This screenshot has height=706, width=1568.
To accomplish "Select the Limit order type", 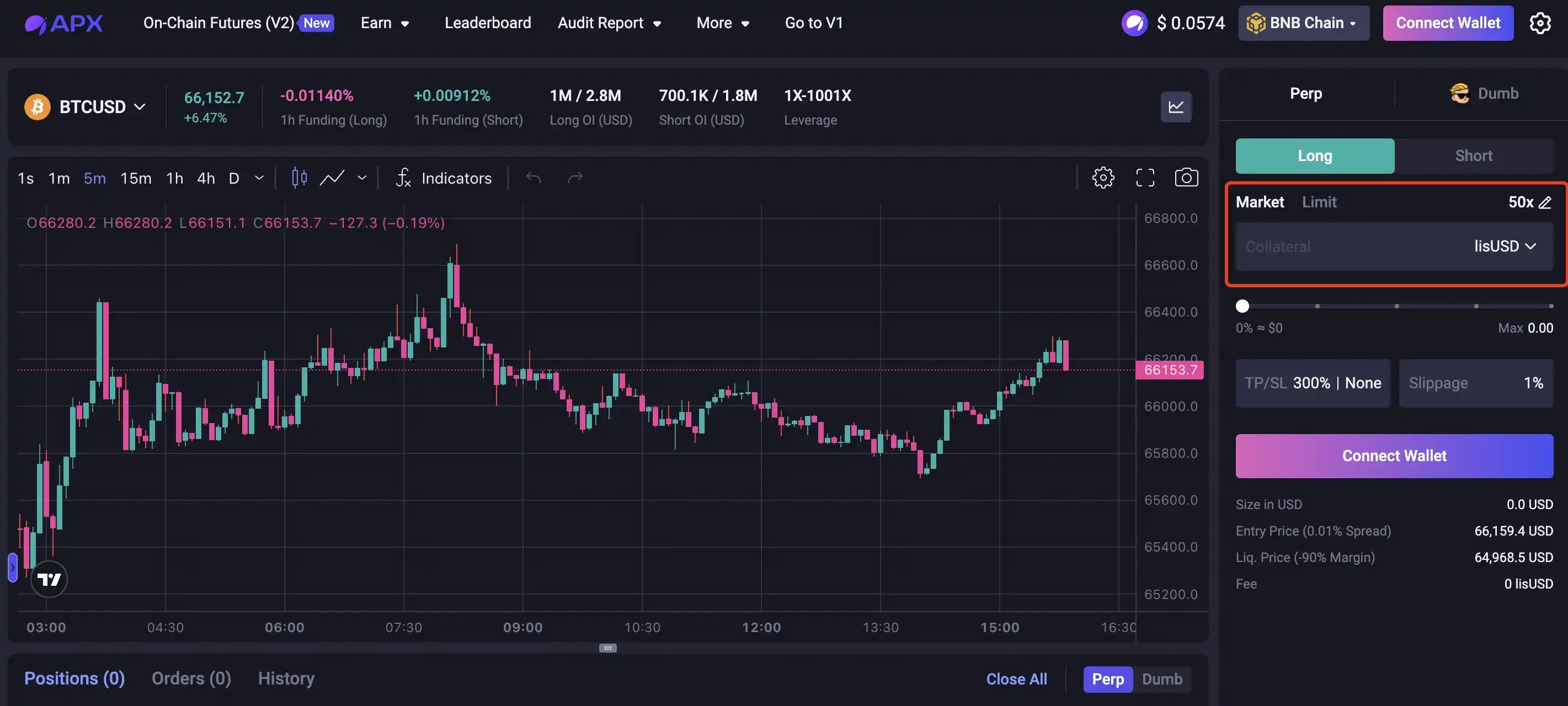I will (1319, 202).
